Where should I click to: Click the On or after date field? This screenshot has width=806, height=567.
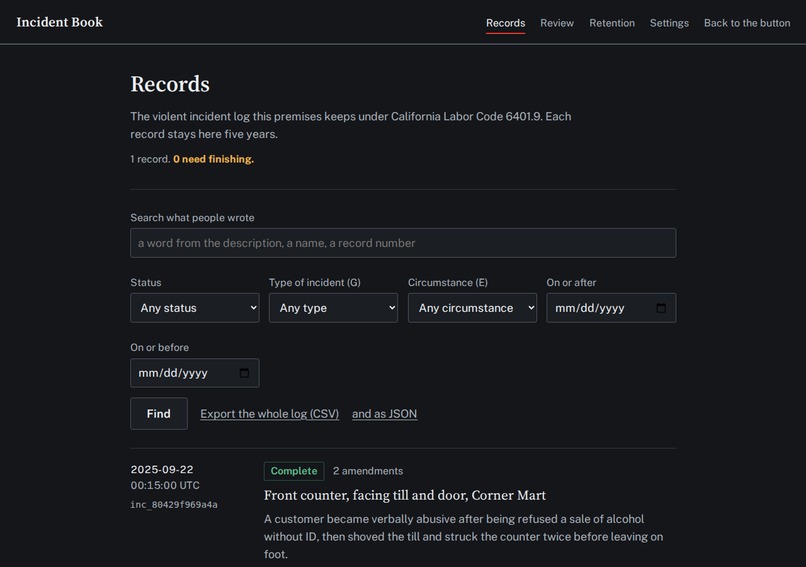click(611, 308)
